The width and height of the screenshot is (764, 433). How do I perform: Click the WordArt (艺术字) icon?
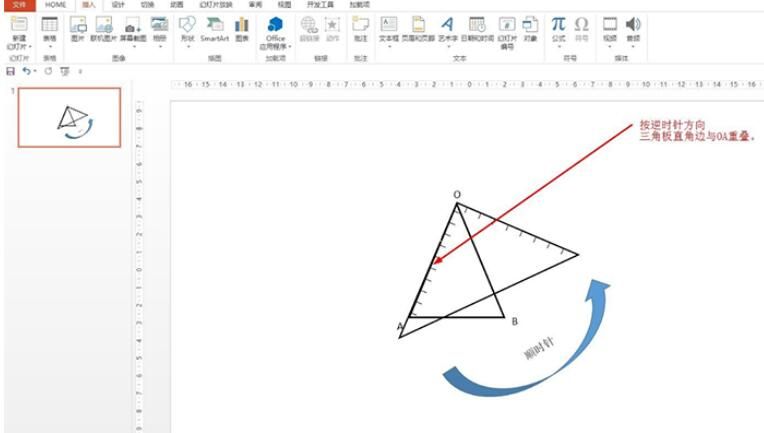click(447, 24)
